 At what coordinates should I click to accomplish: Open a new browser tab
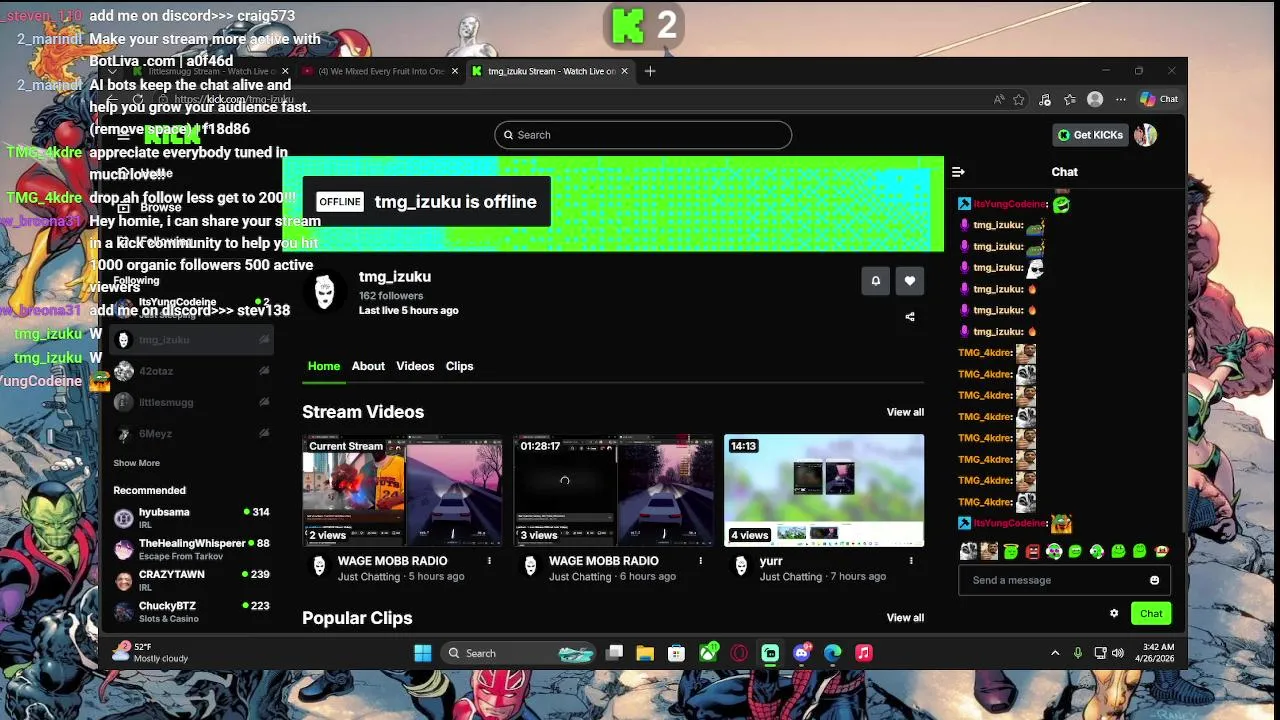[650, 71]
